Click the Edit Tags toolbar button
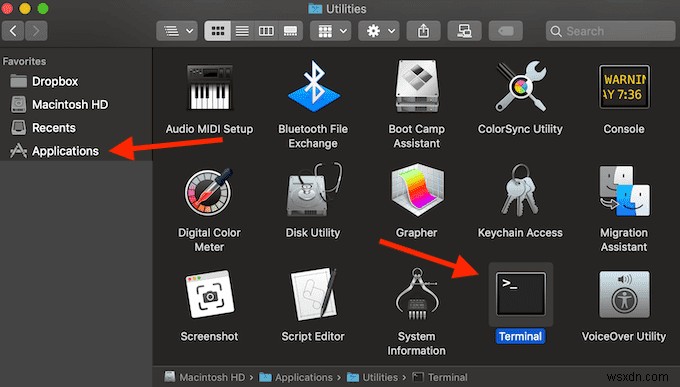 pyautogui.click(x=506, y=31)
